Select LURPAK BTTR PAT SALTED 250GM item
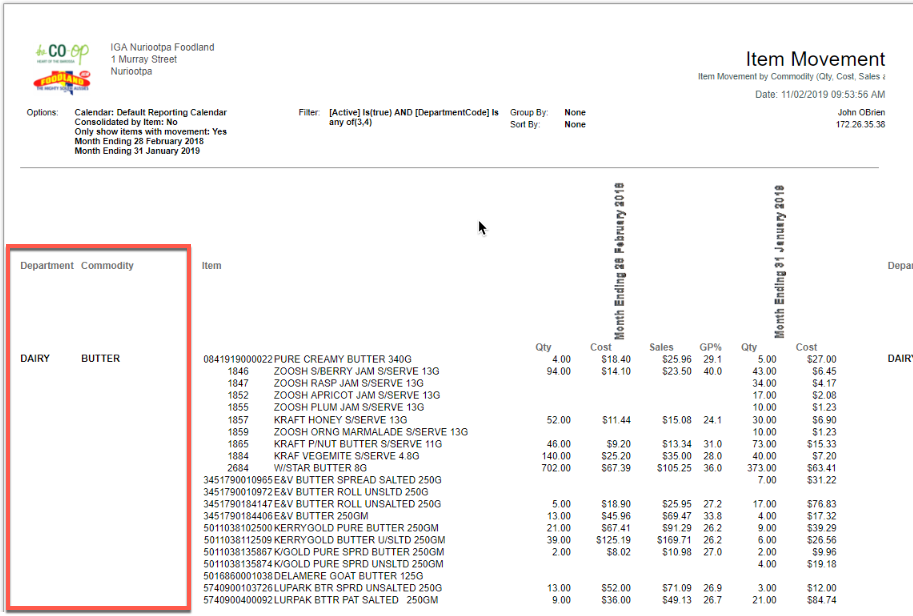Screen dimensions: 913x616 (356, 600)
